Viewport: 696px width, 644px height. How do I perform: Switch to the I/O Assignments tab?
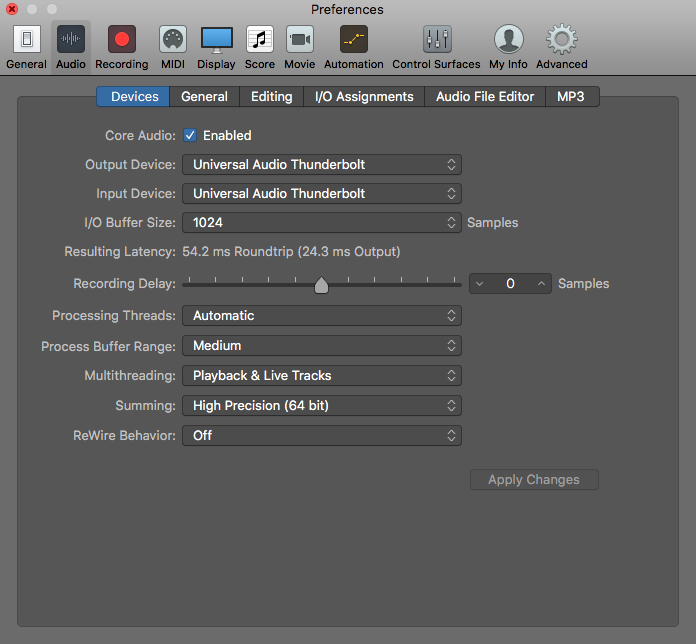[x=364, y=97]
